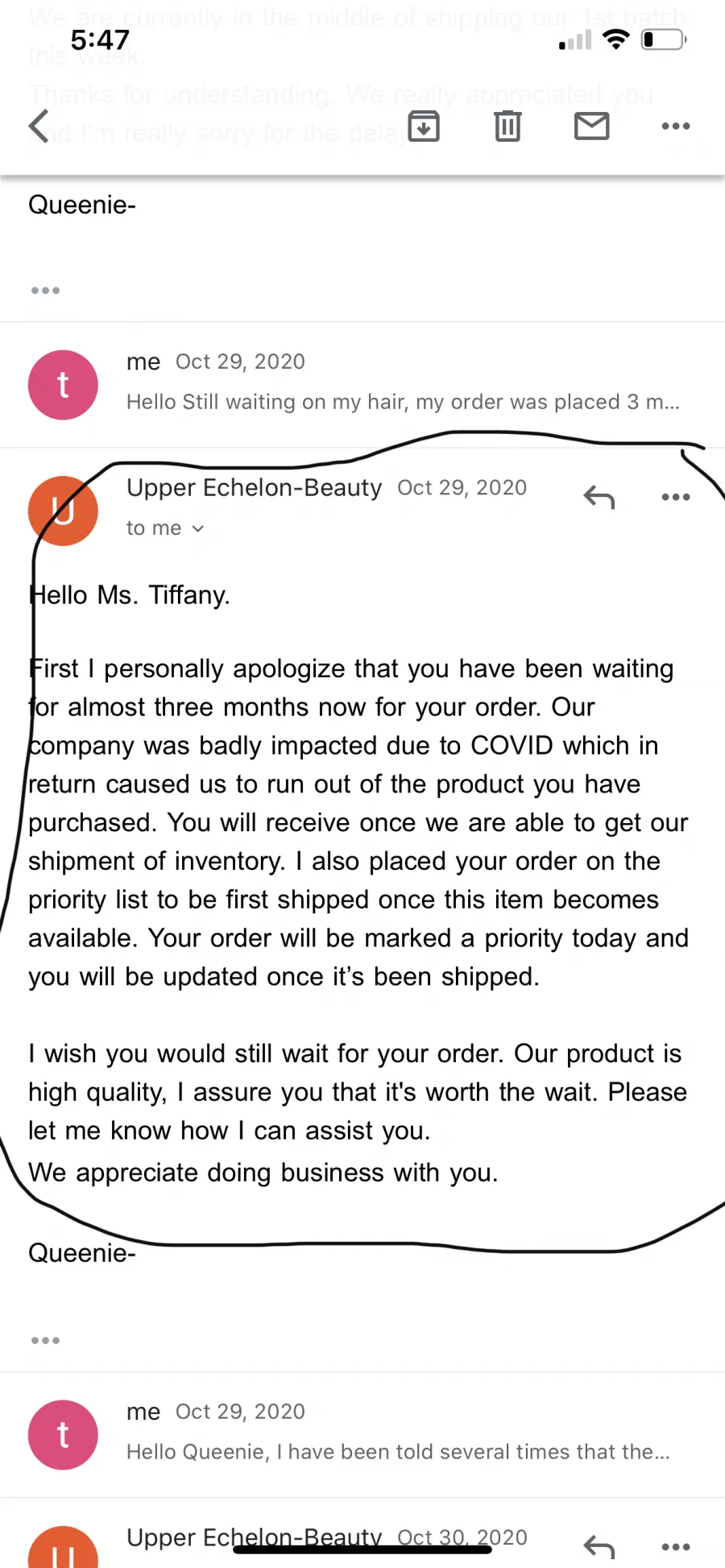
Task: Reply to Upper Echelon-Beauty Oct 29 message
Action: pyautogui.click(x=599, y=498)
